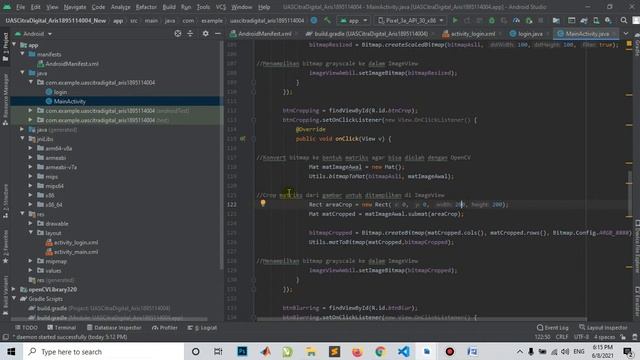Click the lightbulb intention icon on line 122
Viewport: 640px width, 360px height.
tap(263, 203)
